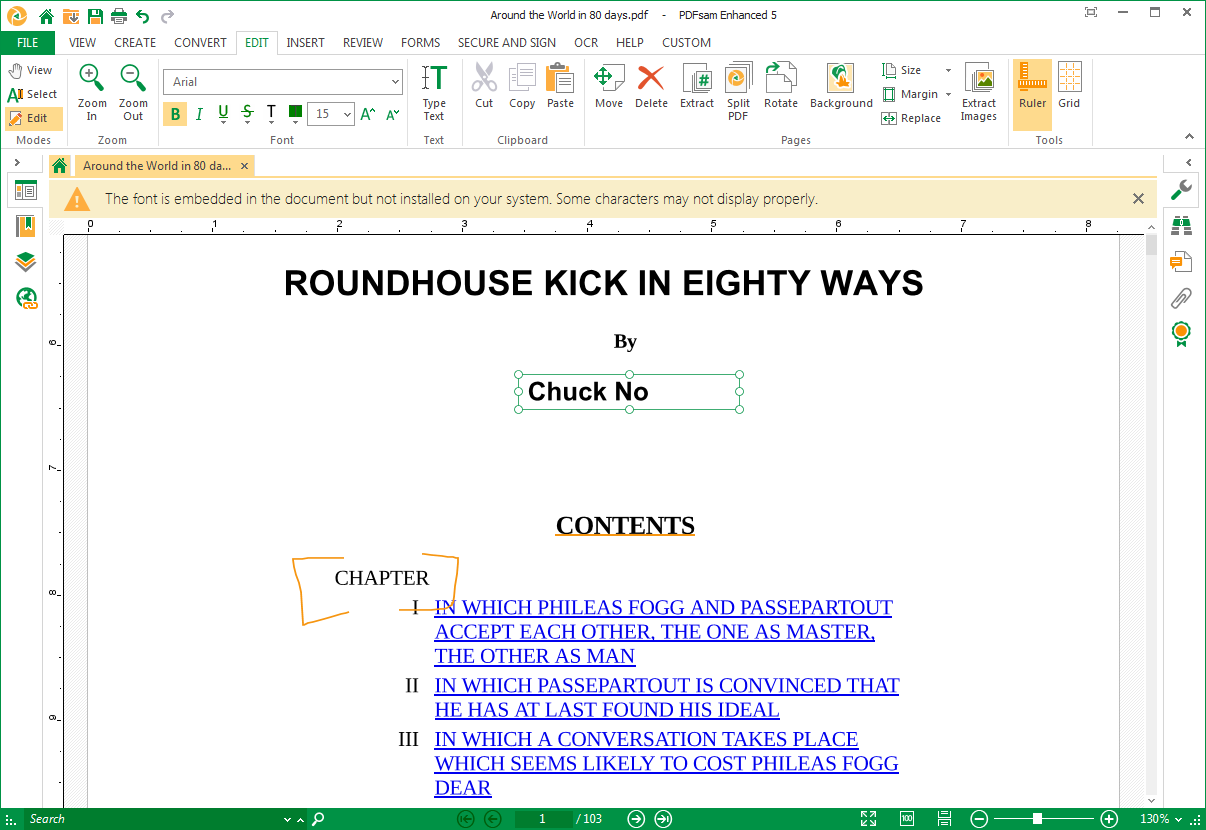Open the page thumbnails panel in left sidebar
The width and height of the screenshot is (1206, 830).
[26, 190]
